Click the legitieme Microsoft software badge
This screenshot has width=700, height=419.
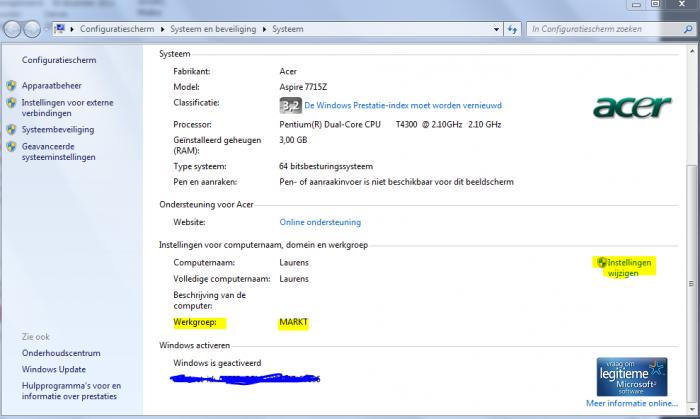(x=632, y=377)
